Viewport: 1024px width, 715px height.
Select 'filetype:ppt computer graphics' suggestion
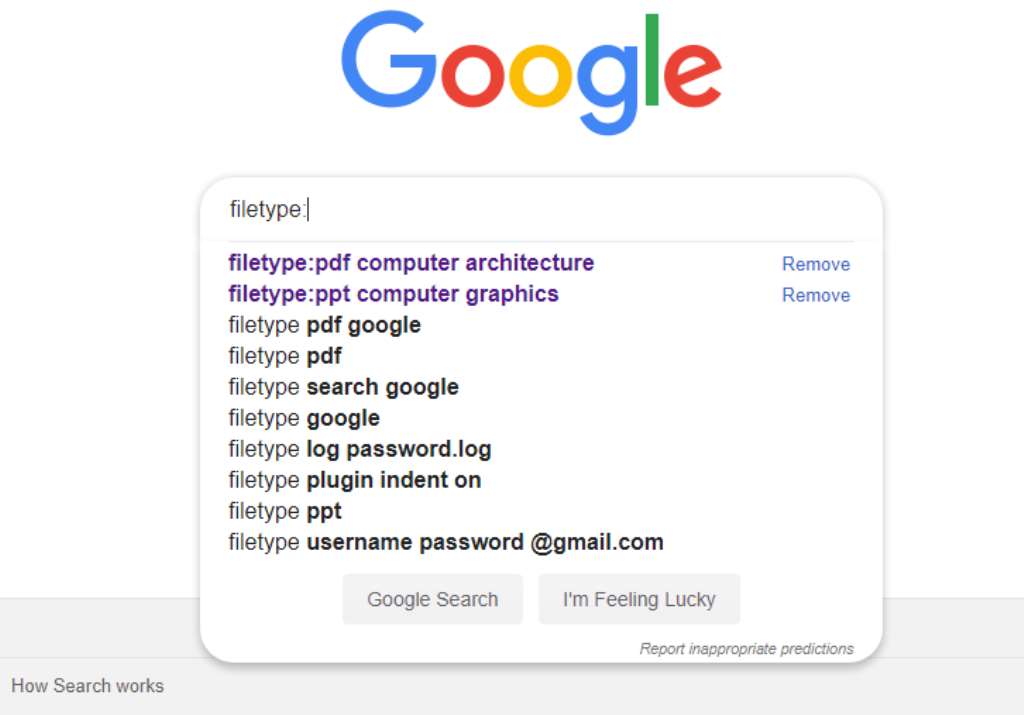click(393, 294)
